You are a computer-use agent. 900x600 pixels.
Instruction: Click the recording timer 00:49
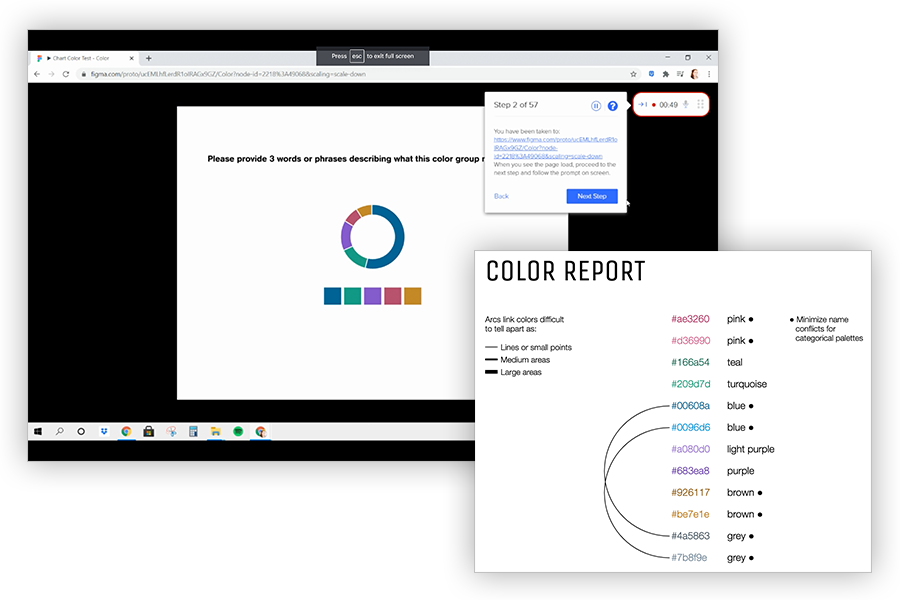pos(668,105)
